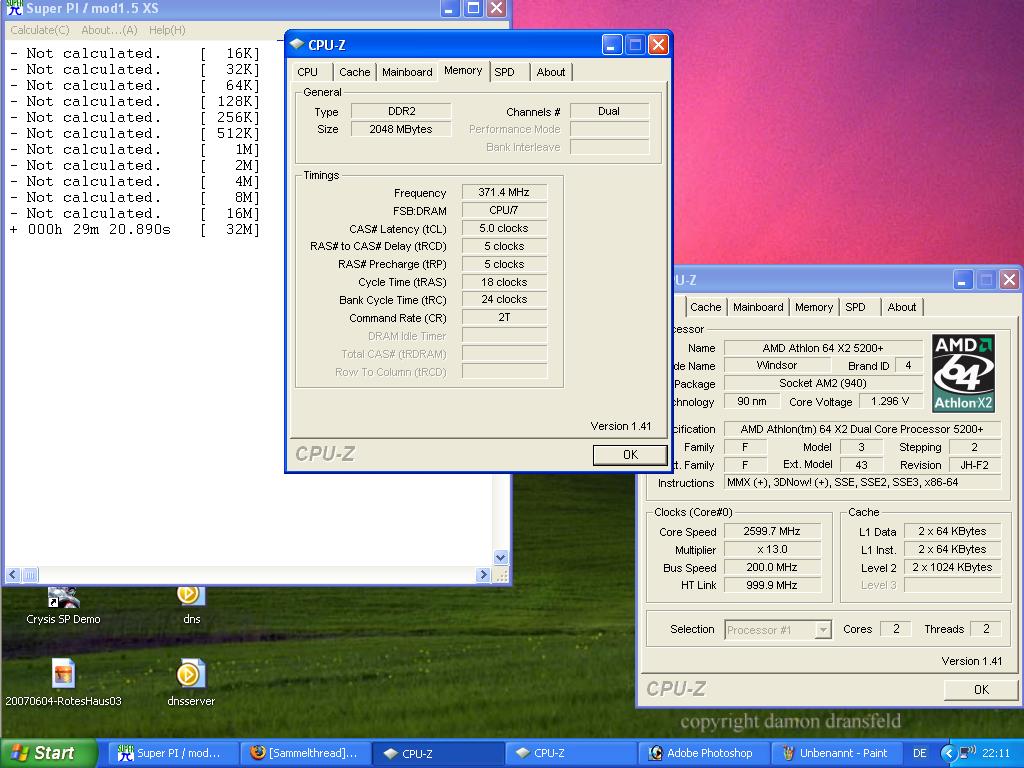Switch to second CPU-Z taskbar button
1024x768 pixels.
click(569, 753)
